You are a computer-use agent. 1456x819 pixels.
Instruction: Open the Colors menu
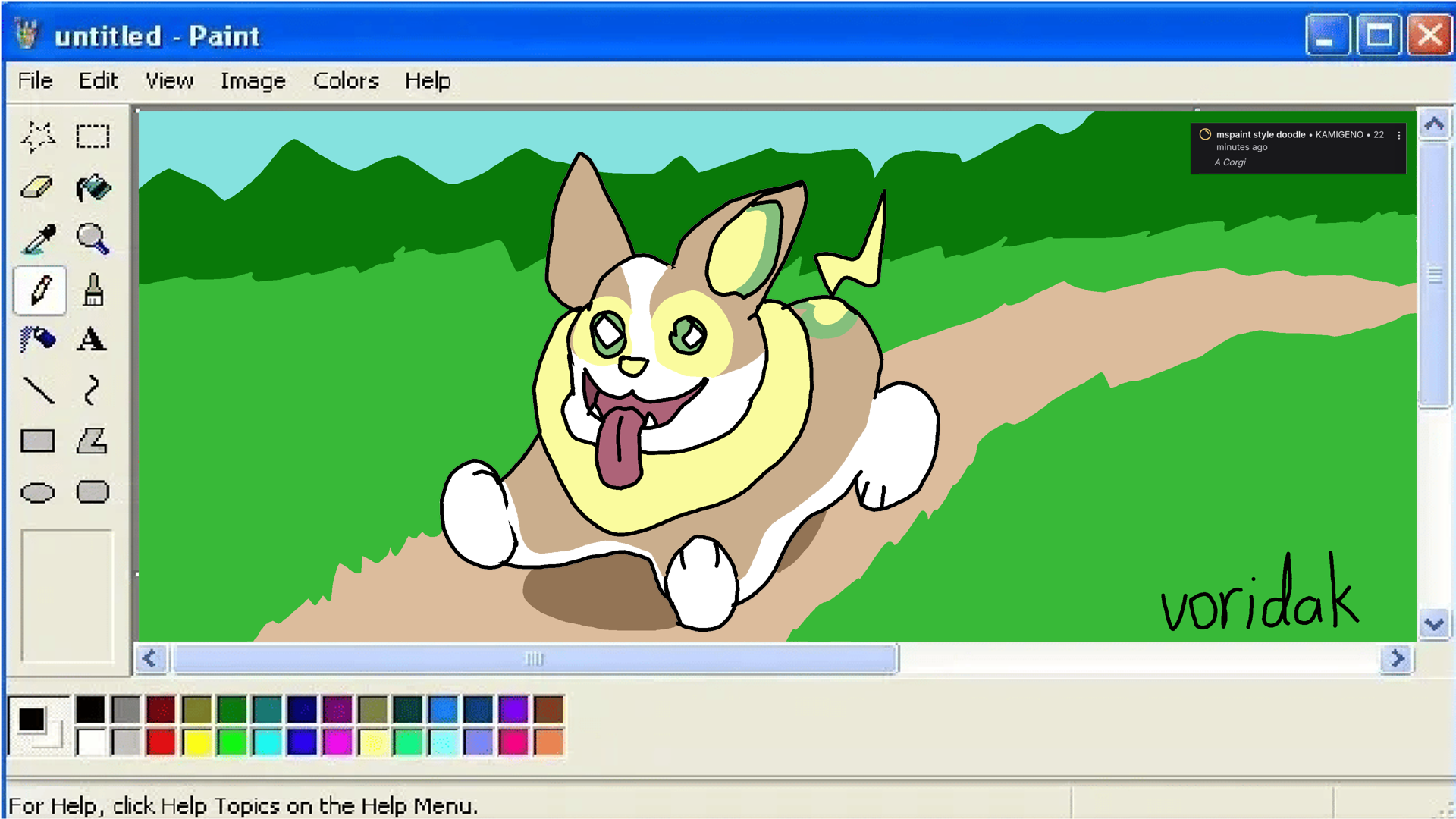[x=346, y=80]
